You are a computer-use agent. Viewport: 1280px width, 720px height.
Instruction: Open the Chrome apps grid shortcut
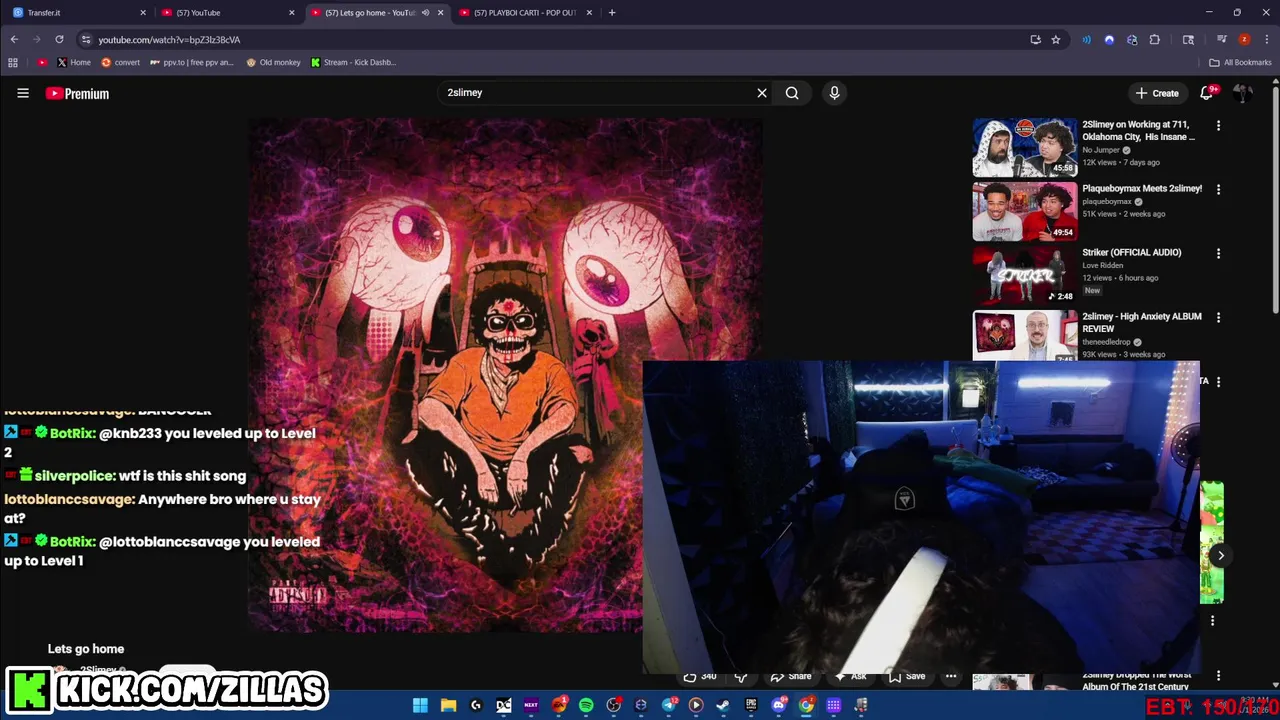(13, 62)
